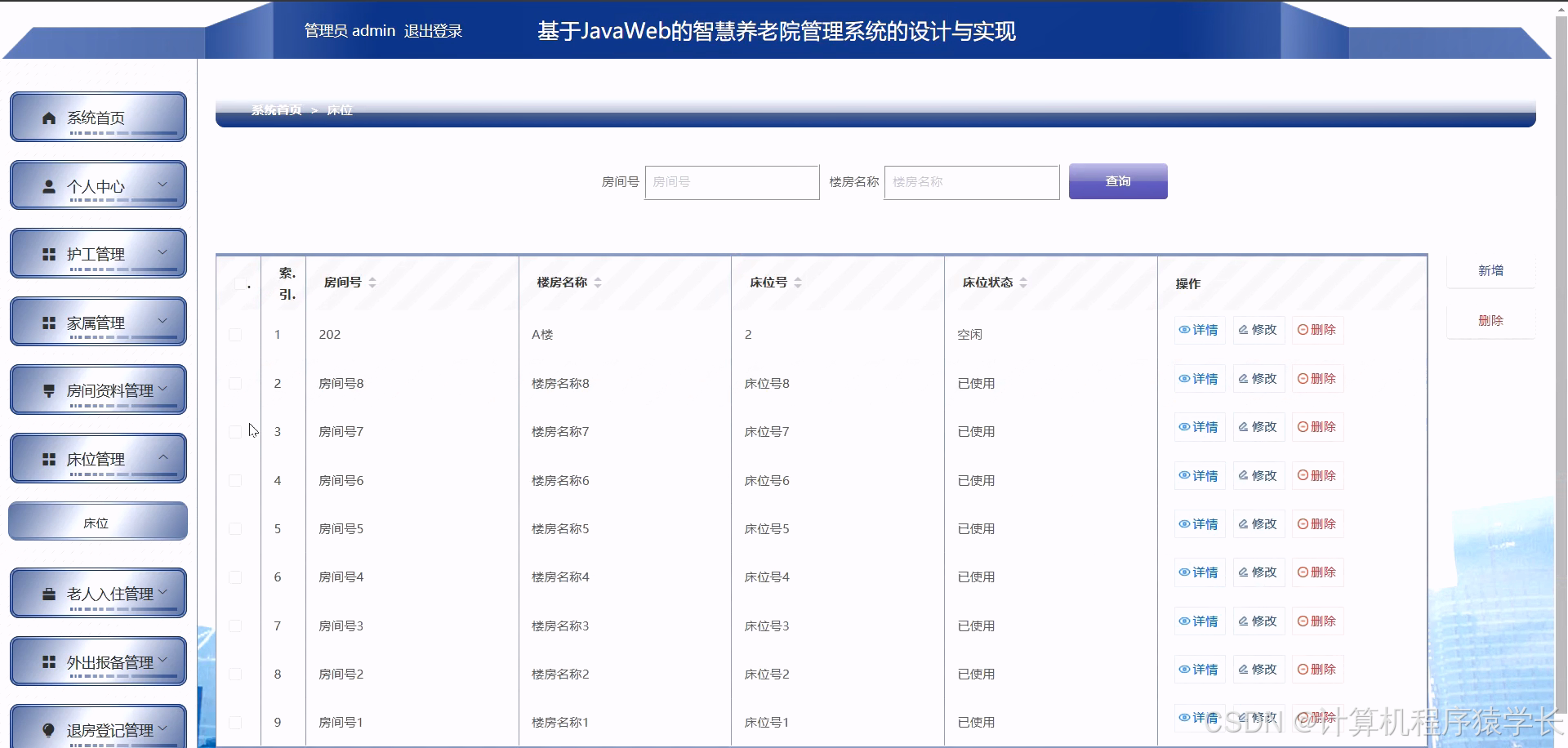Click inside the 房间号 input field
1568x748 pixels.
tap(731, 182)
